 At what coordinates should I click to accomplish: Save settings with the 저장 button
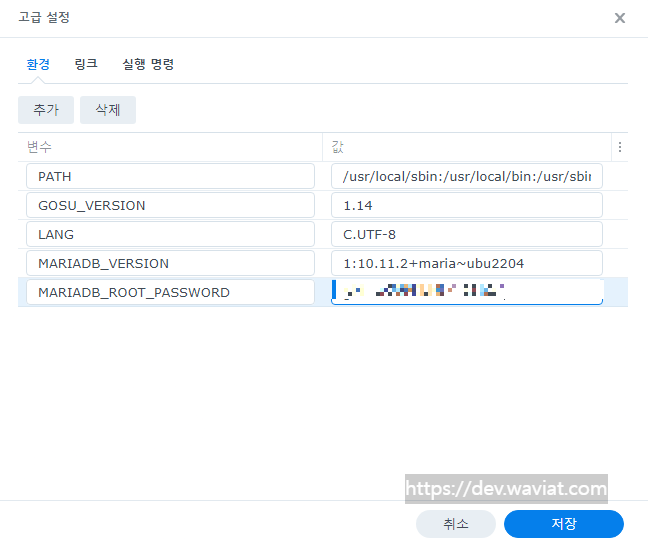pyautogui.click(x=564, y=524)
